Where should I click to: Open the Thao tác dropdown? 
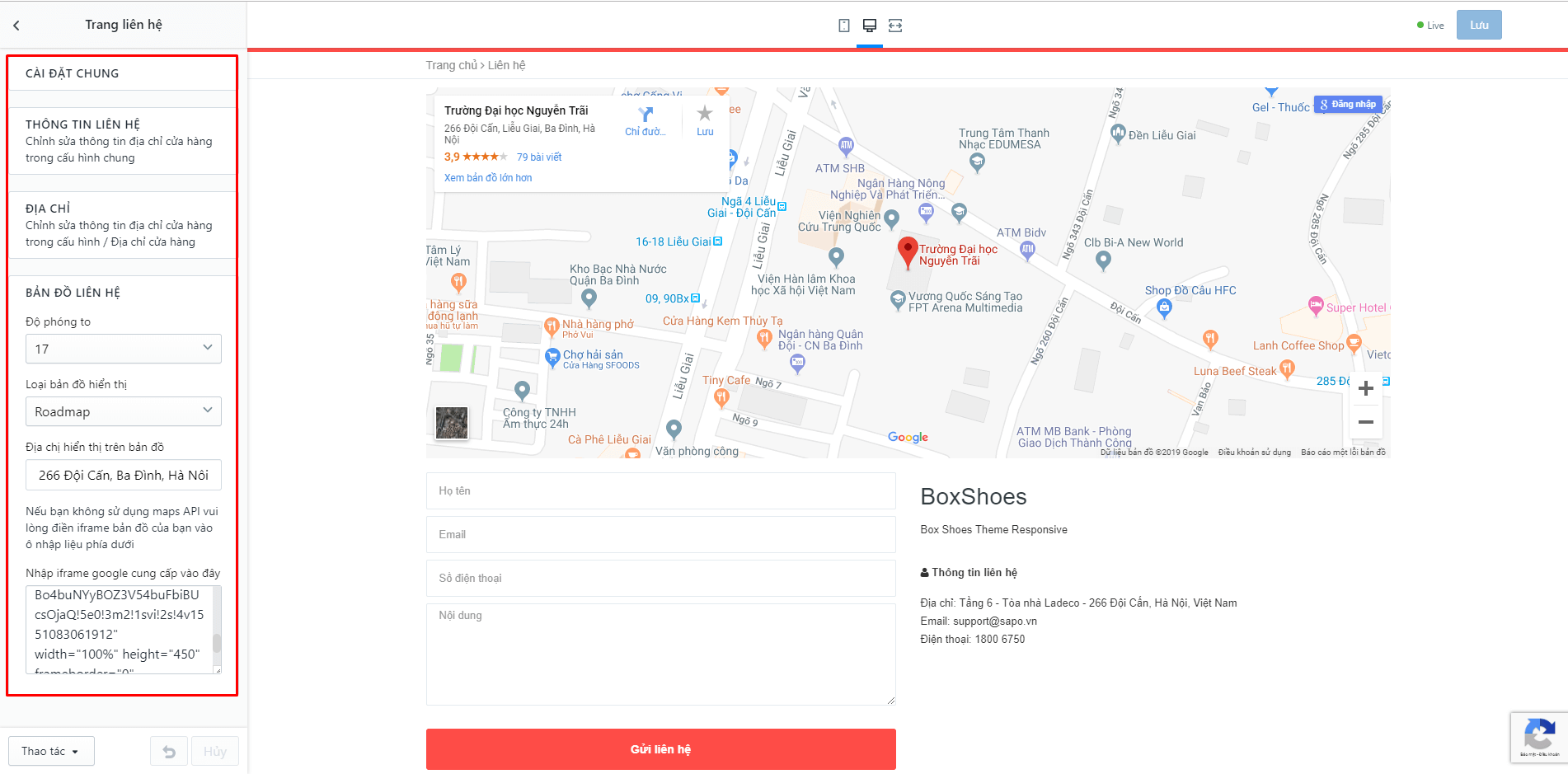click(x=51, y=751)
